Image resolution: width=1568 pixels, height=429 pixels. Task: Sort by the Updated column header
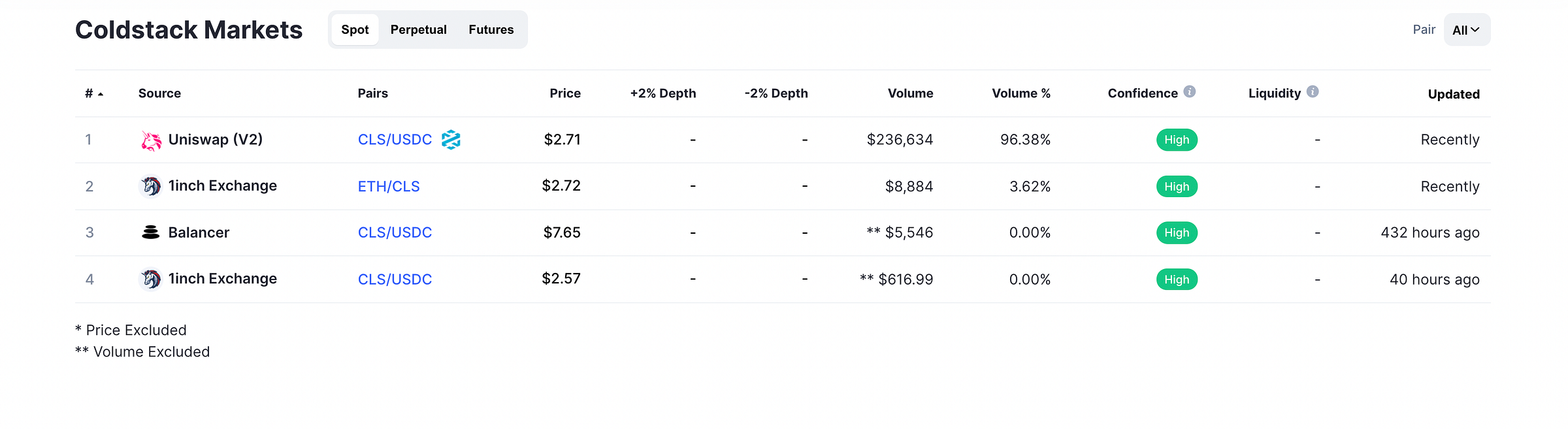pyautogui.click(x=1454, y=94)
